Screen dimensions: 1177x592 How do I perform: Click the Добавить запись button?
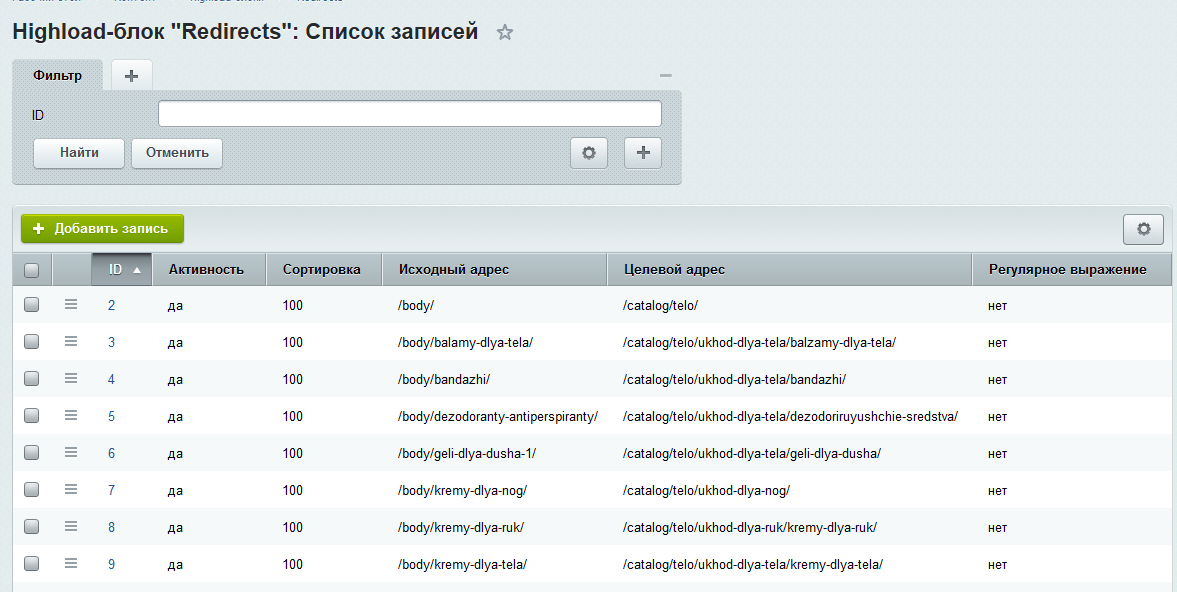[102, 228]
